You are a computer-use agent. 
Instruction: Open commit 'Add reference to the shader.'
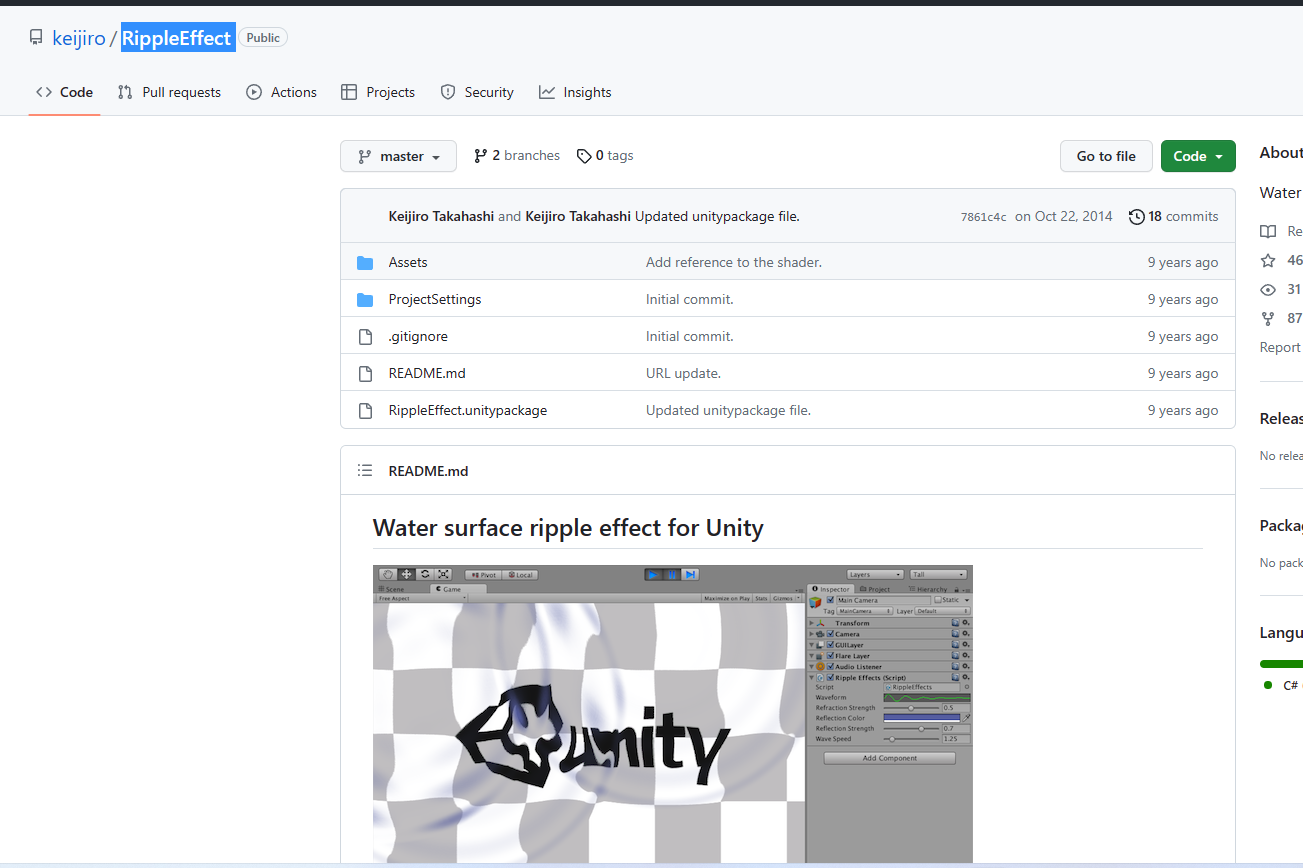click(734, 262)
